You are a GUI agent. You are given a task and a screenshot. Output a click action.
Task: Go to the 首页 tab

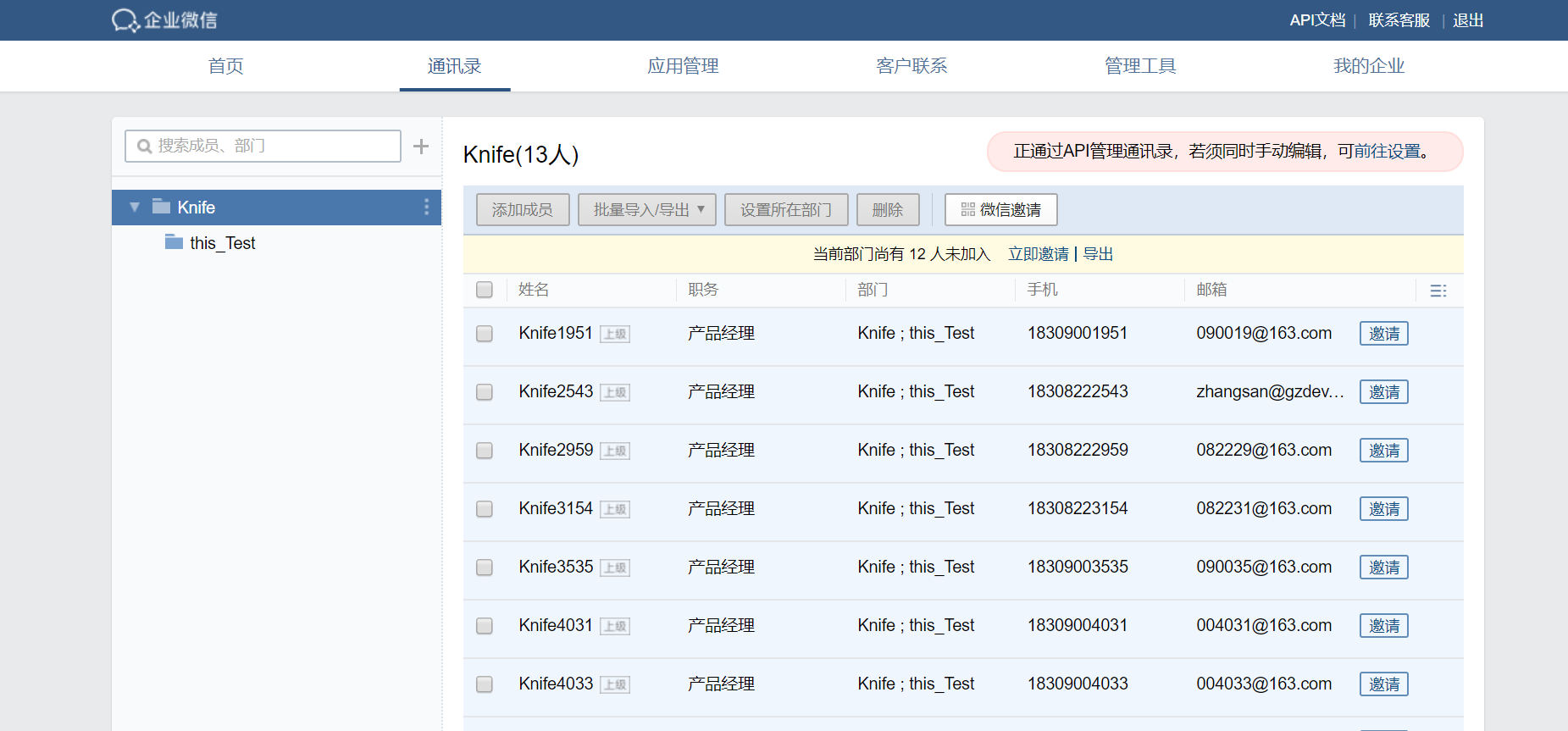(226, 66)
